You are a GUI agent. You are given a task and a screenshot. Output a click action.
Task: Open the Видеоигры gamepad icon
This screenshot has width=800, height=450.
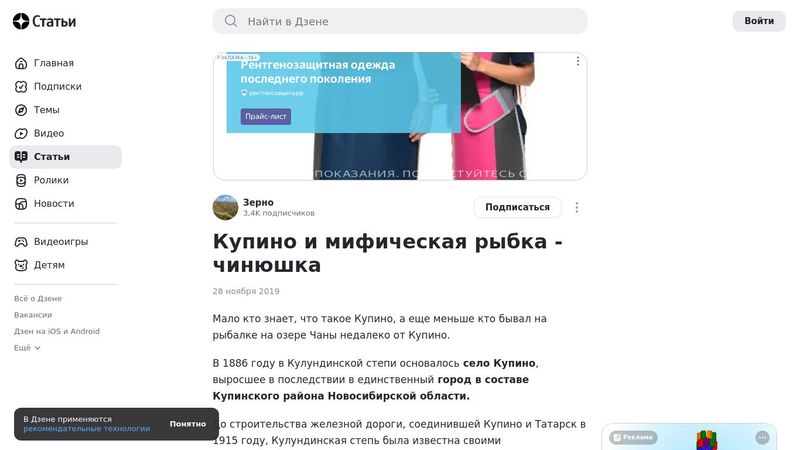pyautogui.click(x=21, y=242)
